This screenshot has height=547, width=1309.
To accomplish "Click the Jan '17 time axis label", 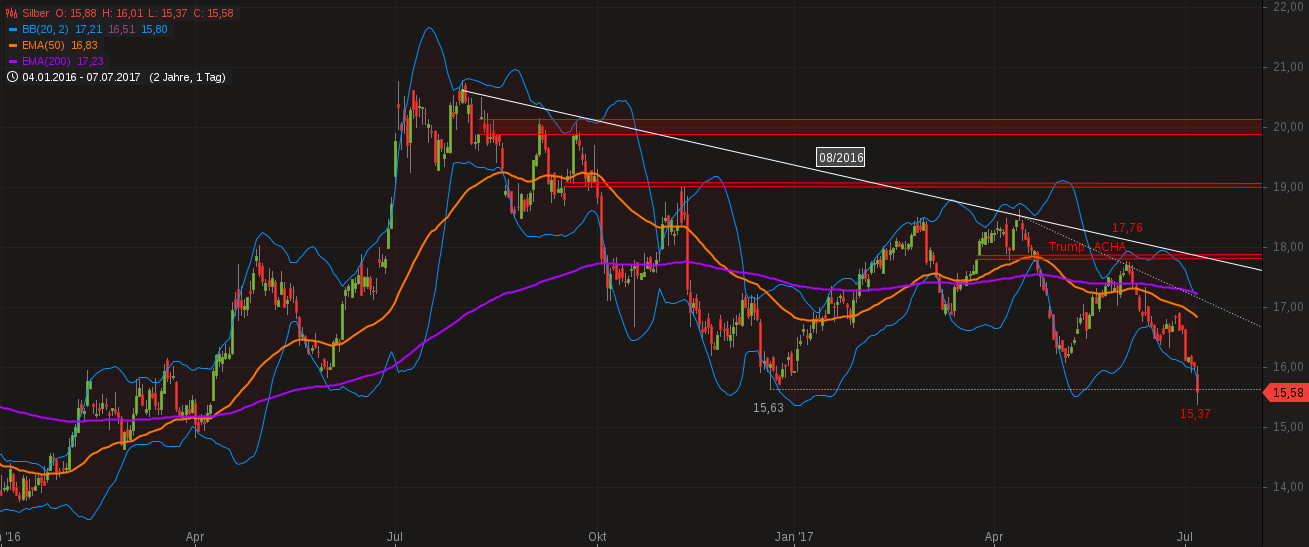I will [x=795, y=537].
